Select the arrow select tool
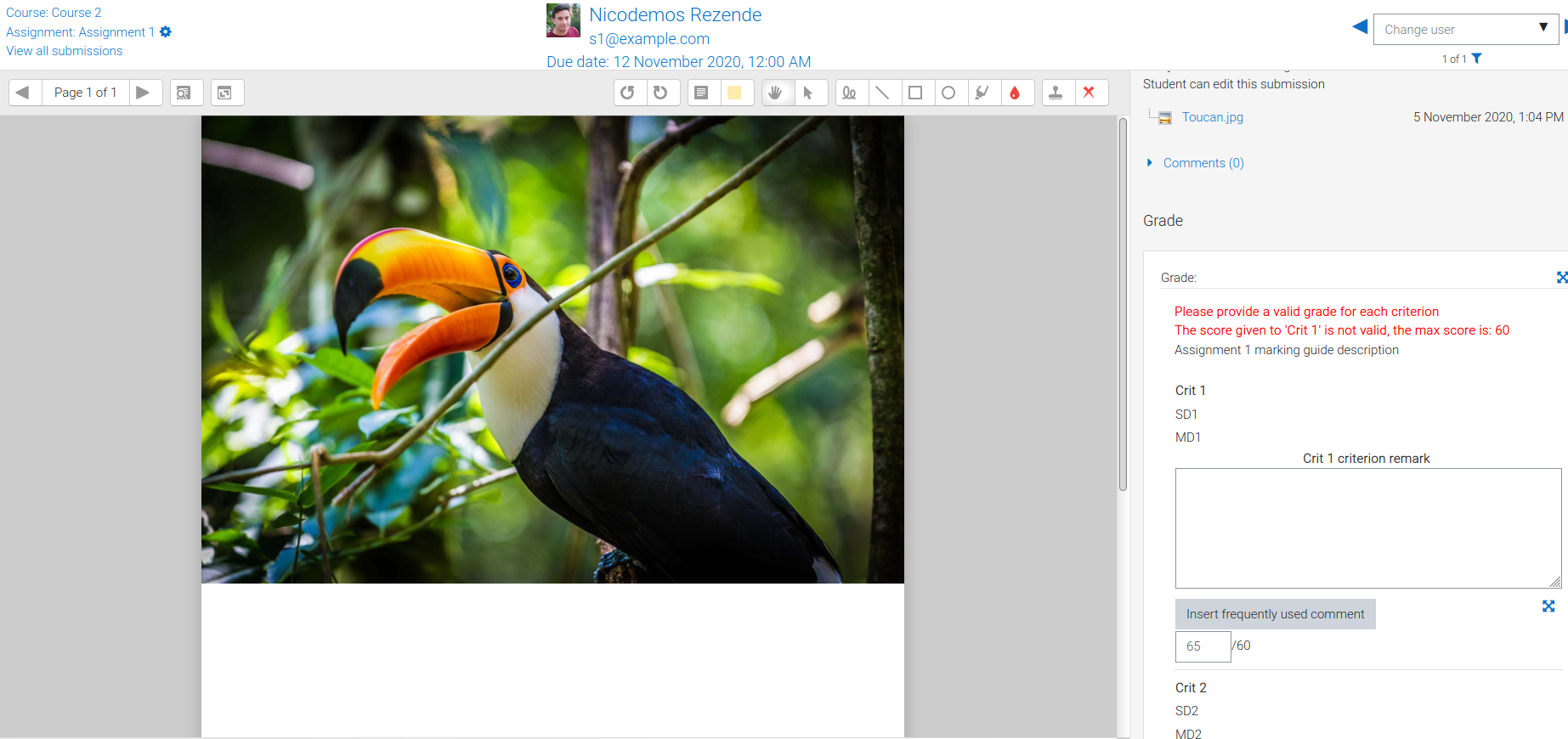Viewport: 1568px width, 739px height. click(x=811, y=93)
